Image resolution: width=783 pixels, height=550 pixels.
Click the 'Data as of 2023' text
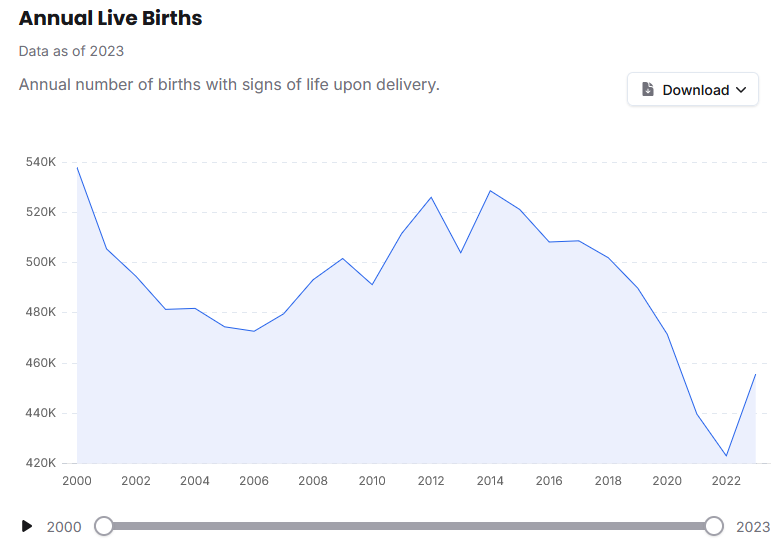pos(71,51)
